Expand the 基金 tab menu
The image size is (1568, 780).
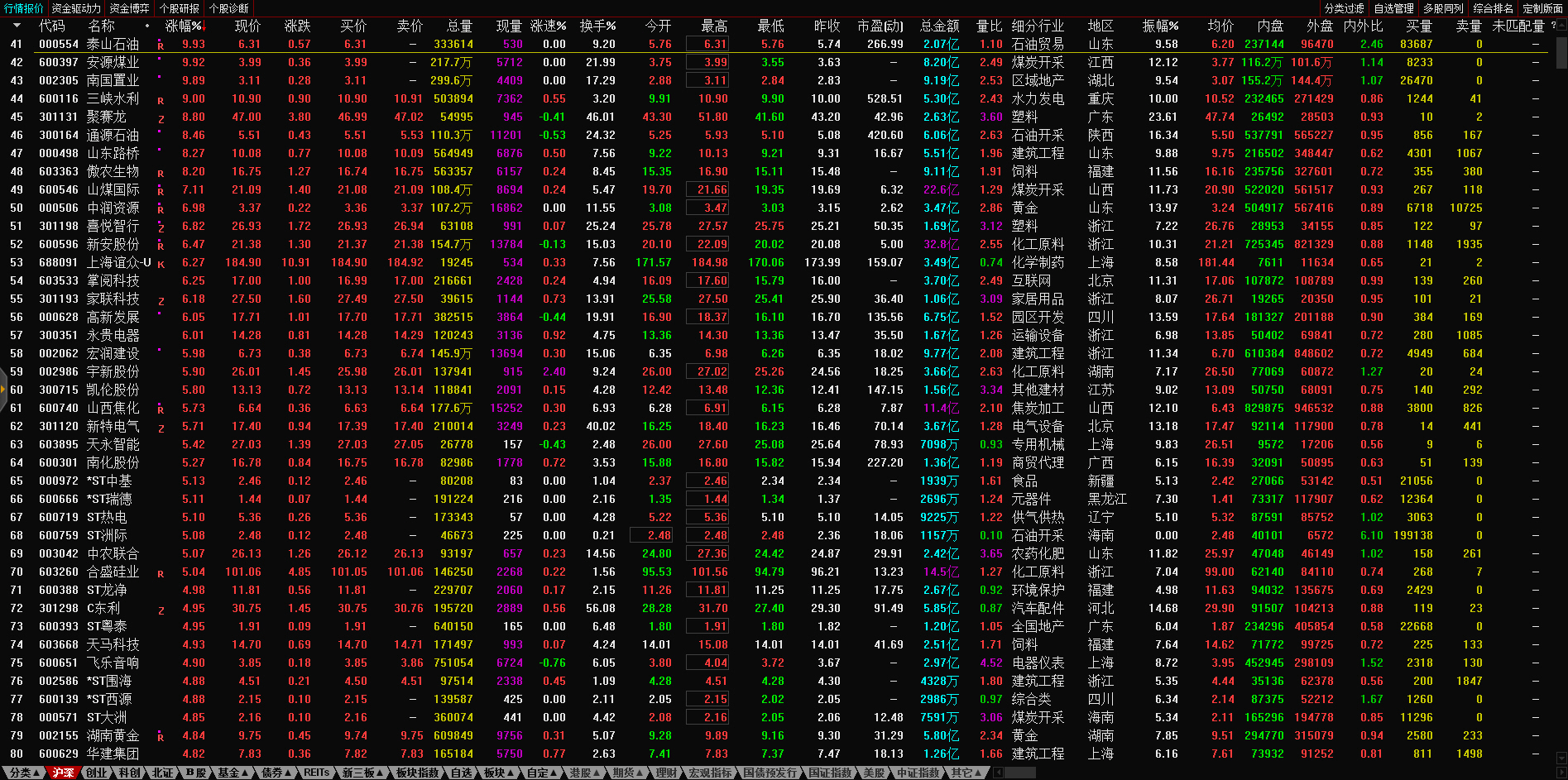pos(233,773)
